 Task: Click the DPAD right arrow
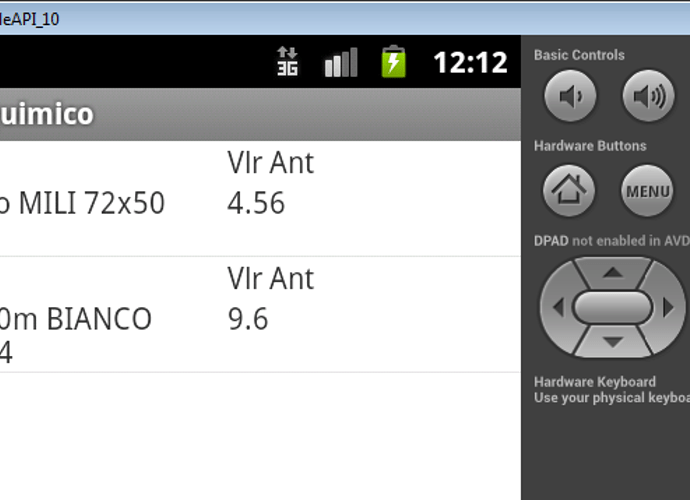tap(668, 307)
